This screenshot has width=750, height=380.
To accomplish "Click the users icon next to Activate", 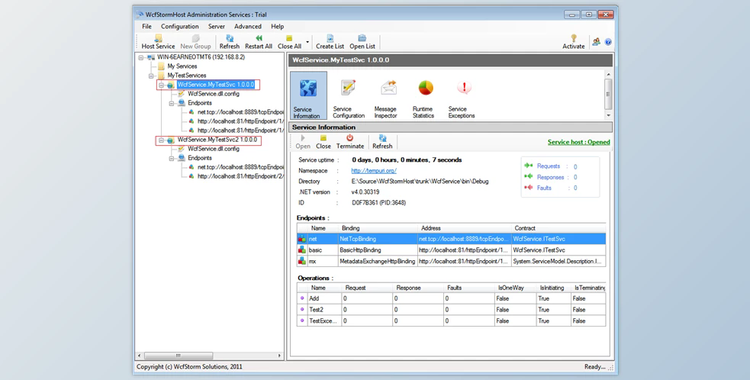I will tap(596, 42).
